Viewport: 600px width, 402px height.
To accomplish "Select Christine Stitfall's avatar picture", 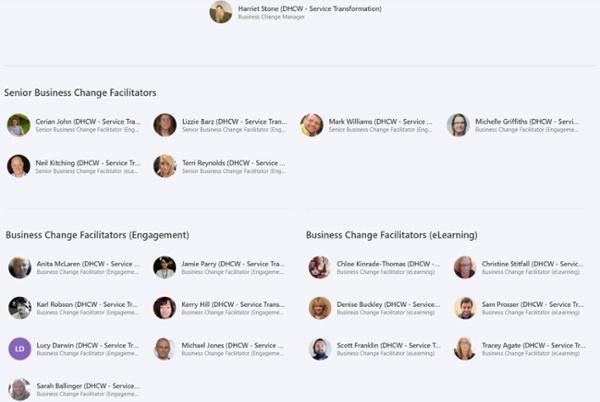I will click(x=465, y=267).
